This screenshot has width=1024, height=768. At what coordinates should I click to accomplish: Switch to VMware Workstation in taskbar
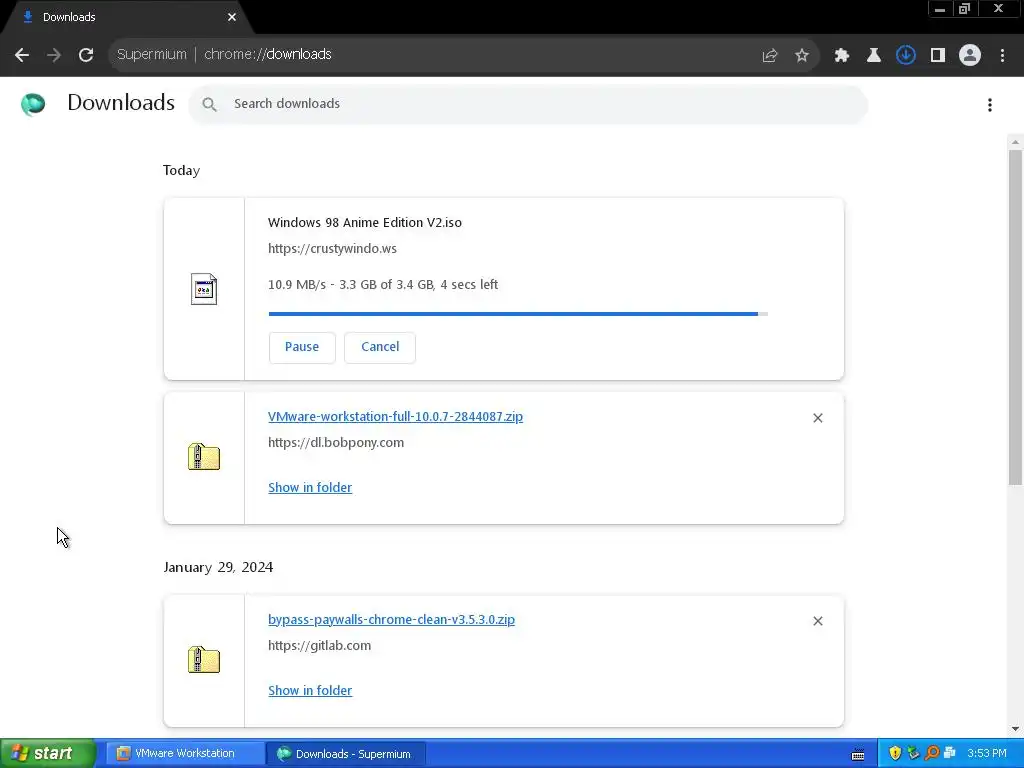pyautogui.click(x=184, y=754)
